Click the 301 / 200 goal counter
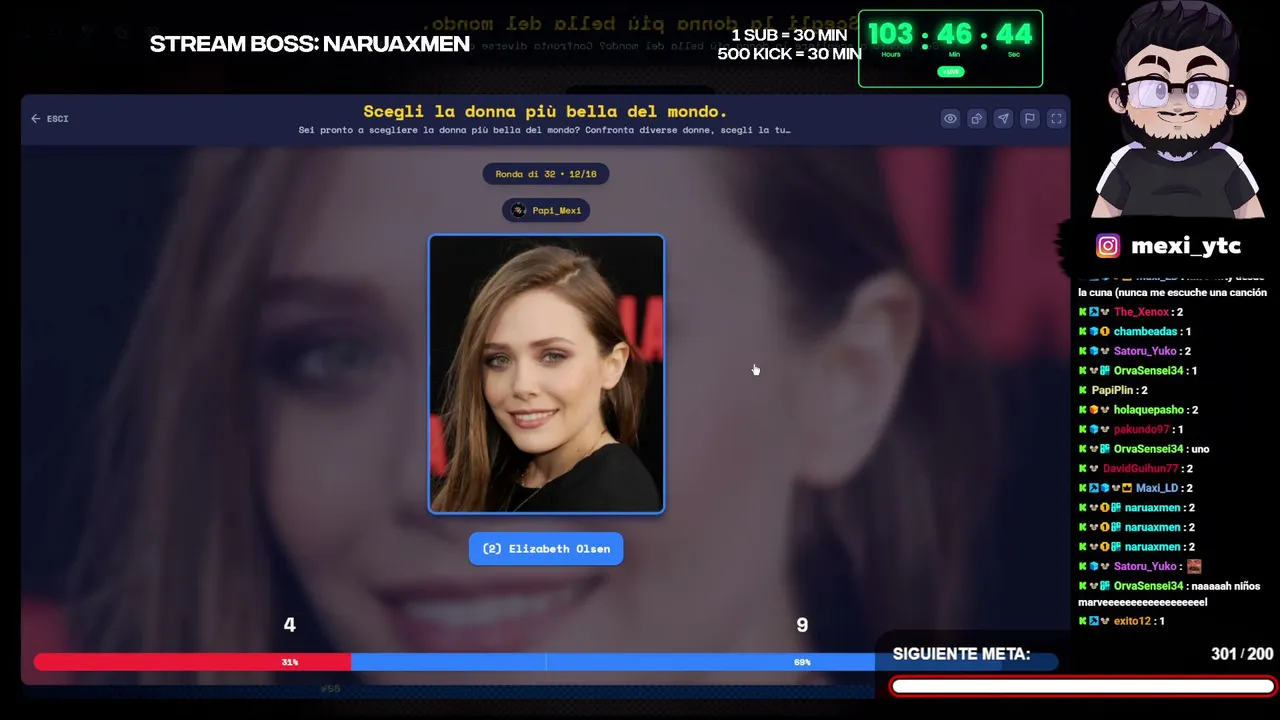Screen dimensions: 1280x720 [1242, 654]
